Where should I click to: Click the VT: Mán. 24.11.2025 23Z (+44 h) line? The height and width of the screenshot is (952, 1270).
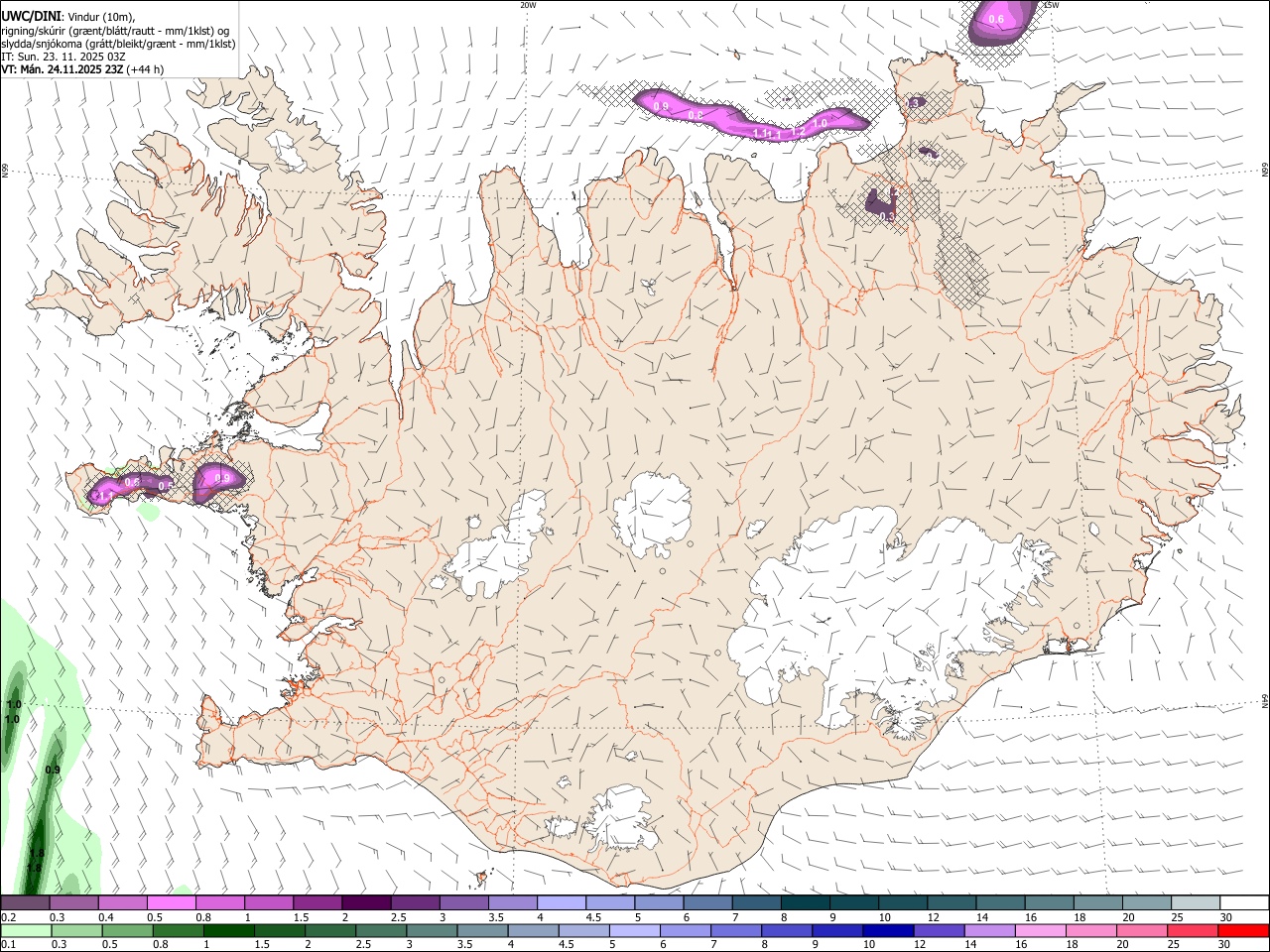click(x=82, y=69)
